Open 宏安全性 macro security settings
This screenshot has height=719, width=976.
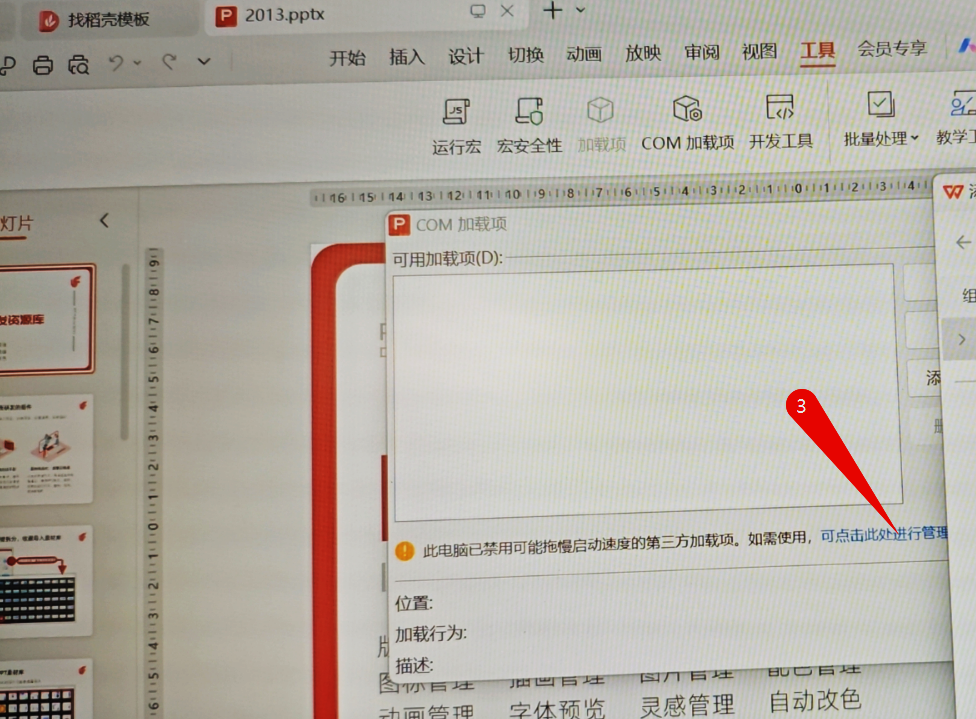[x=529, y=125]
